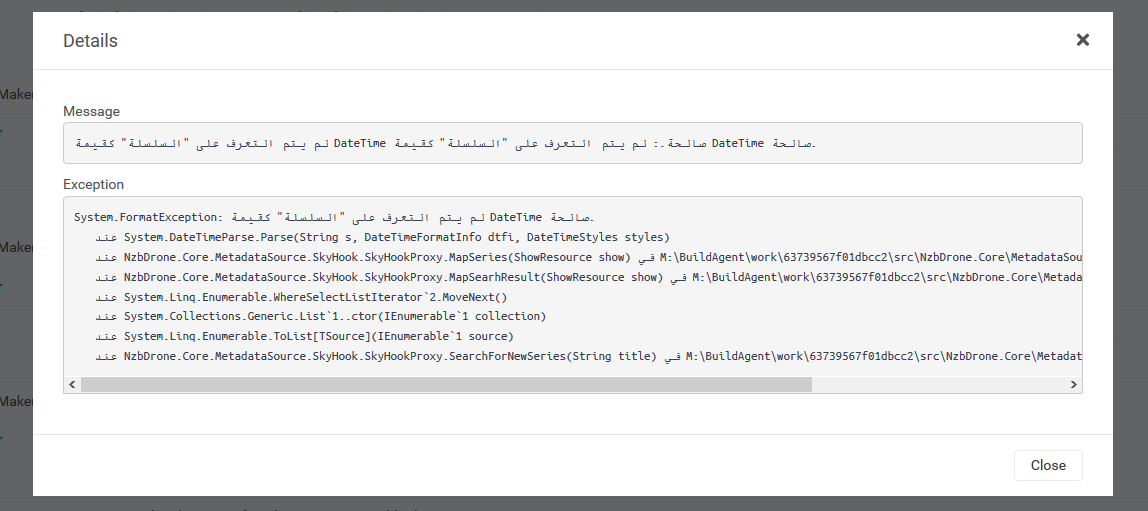This screenshot has height=511, width=1148.
Task: Click the WhereSelectListIterator`2.MoveNext line
Action: [301, 296]
